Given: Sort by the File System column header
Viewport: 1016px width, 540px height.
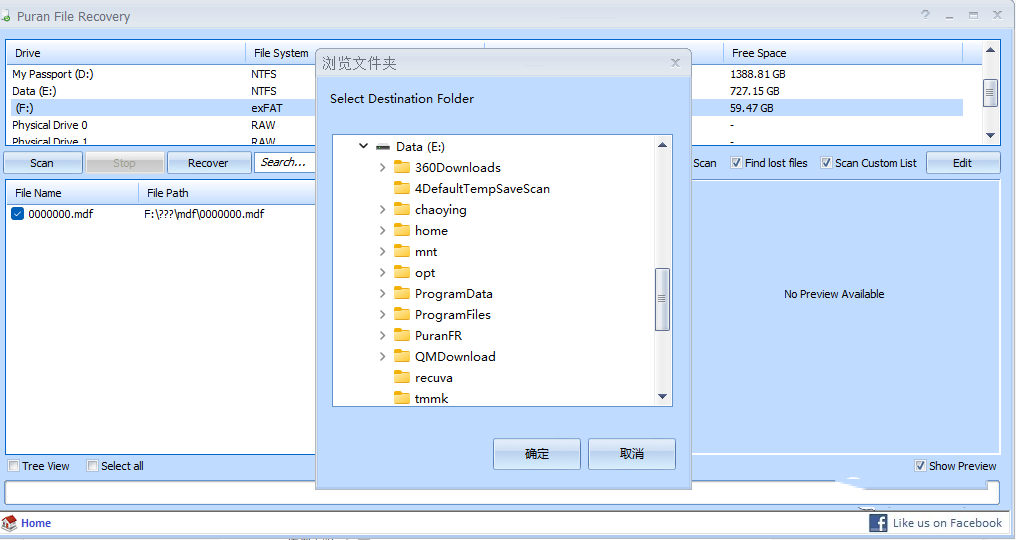Looking at the screenshot, I should pyautogui.click(x=281, y=53).
